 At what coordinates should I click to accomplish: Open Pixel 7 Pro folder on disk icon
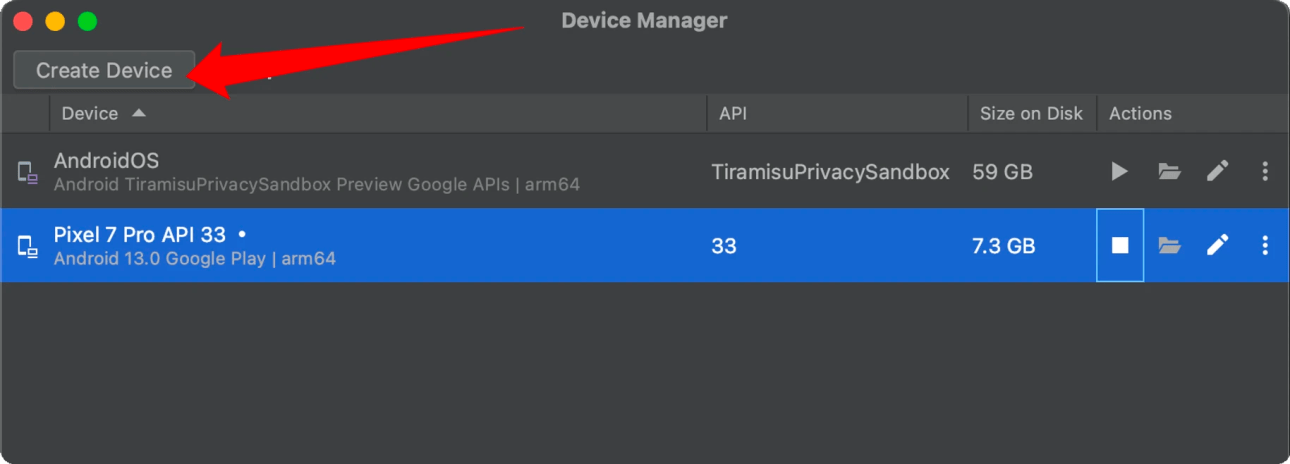point(1169,245)
